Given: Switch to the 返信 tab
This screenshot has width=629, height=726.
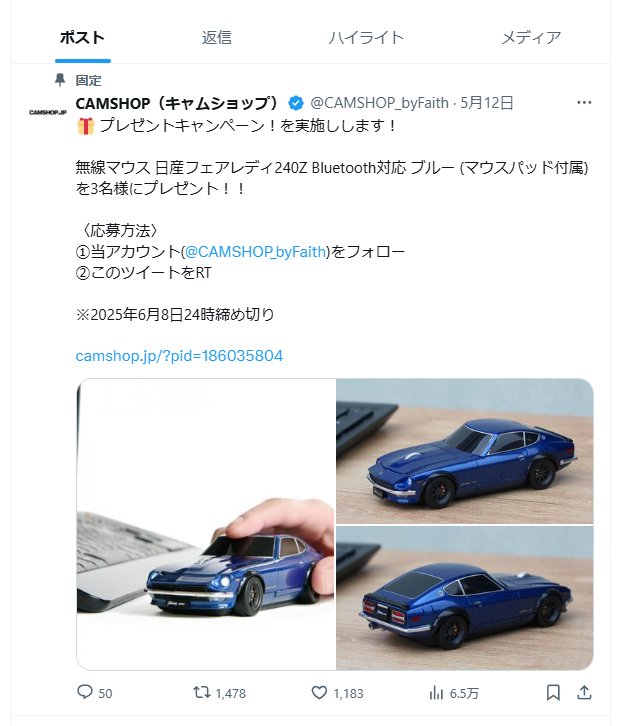Looking at the screenshot, I should pos(217,38).
